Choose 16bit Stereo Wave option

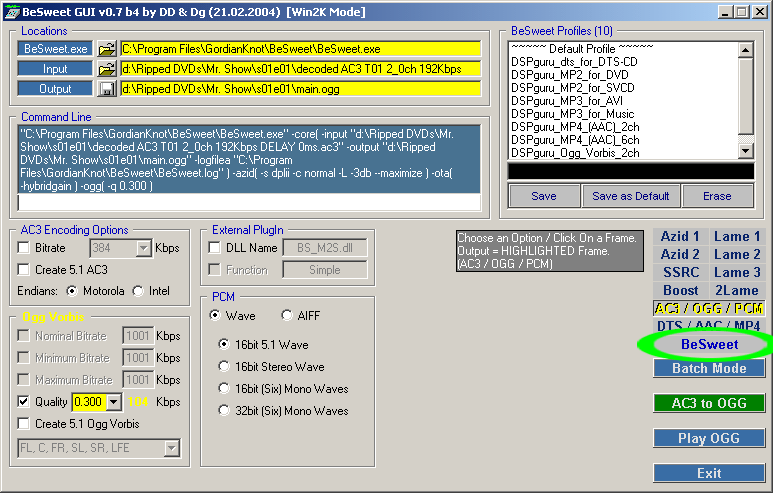(224, 366)
